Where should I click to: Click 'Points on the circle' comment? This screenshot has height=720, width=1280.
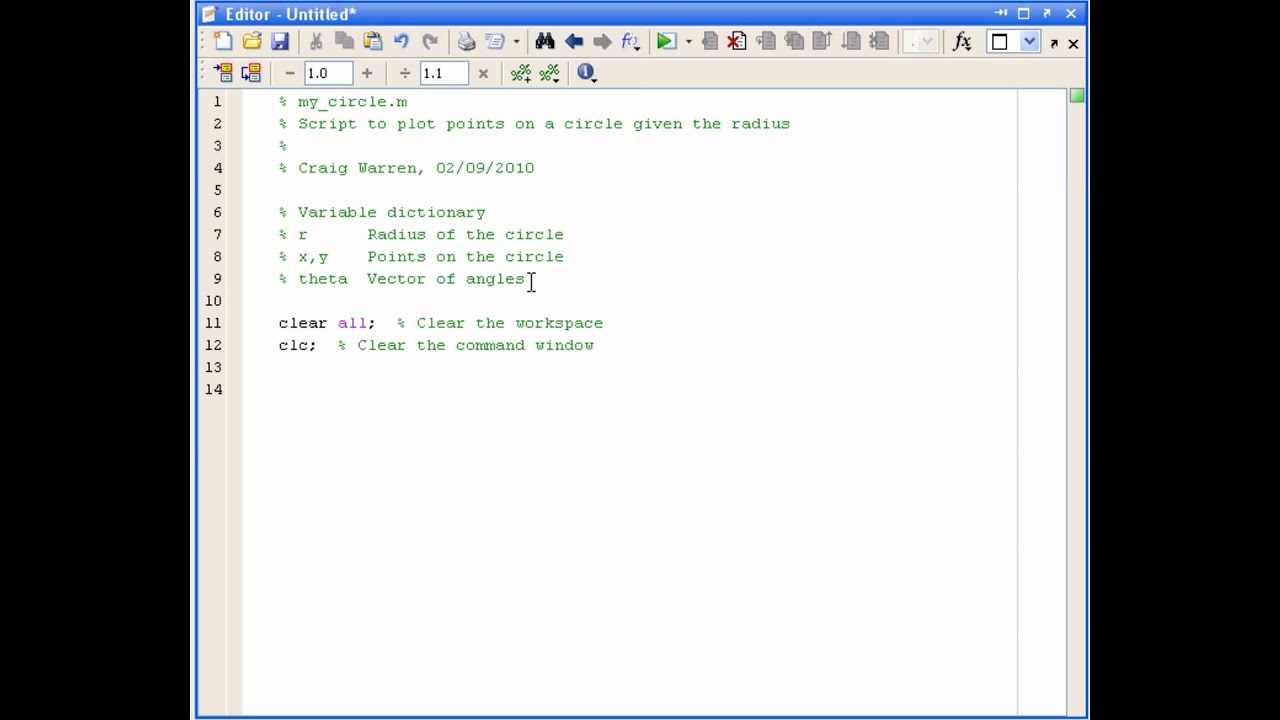pos(465,257)
